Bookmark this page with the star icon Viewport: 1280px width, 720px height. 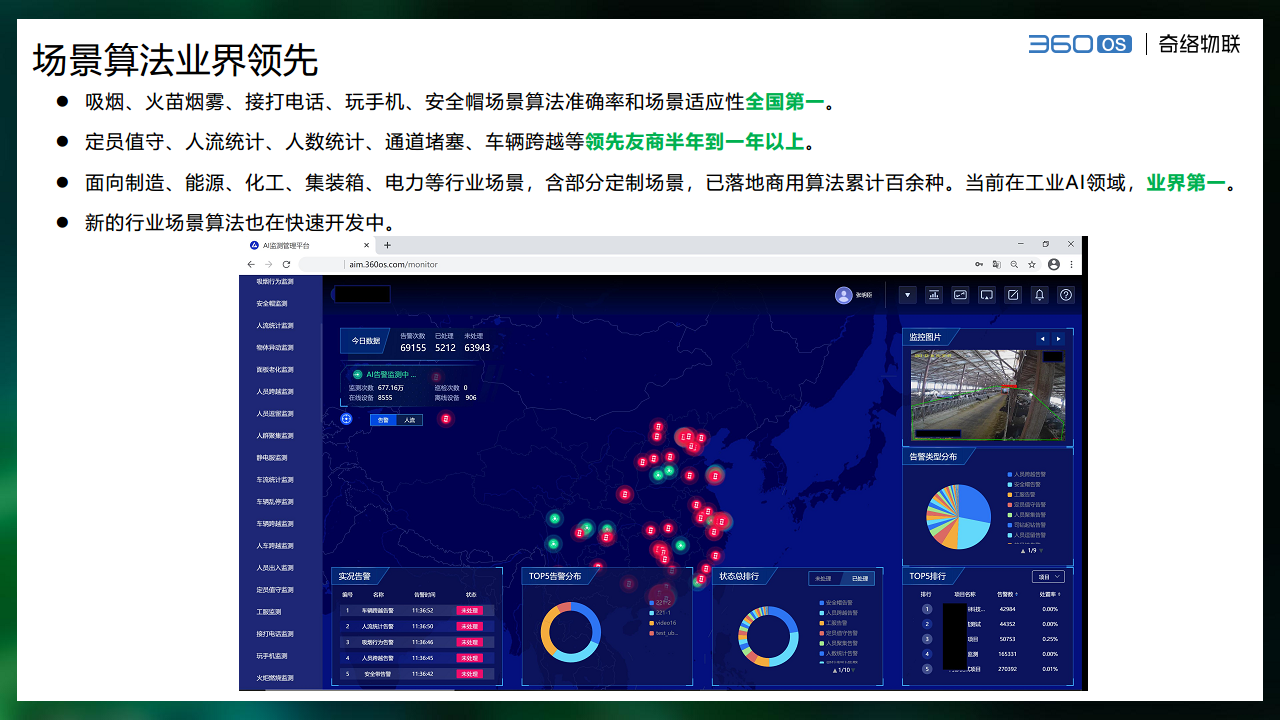coord(1032,264)
